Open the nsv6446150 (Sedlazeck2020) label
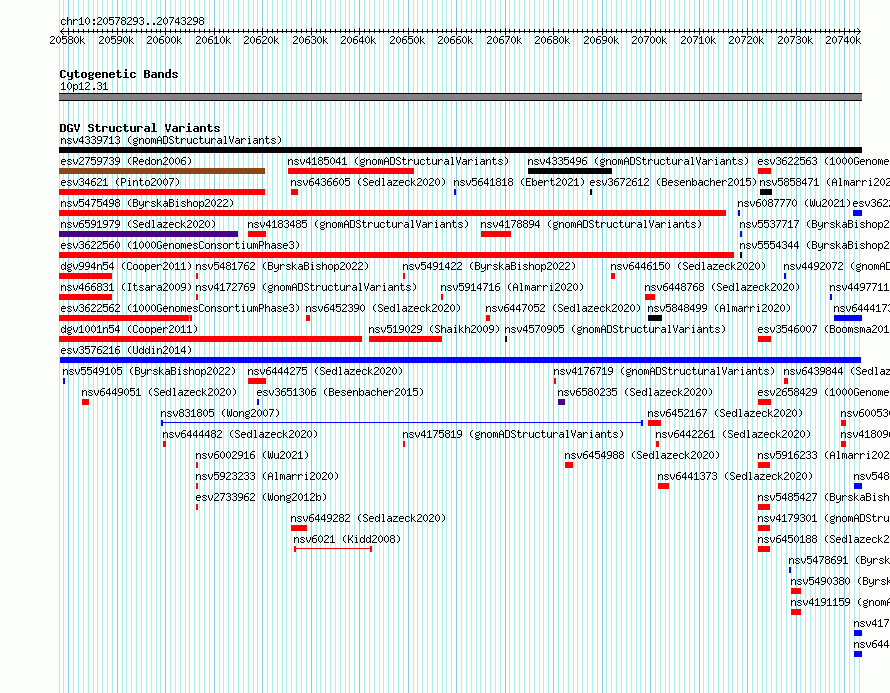The image size is (890, 693). (x=688, y=266)
